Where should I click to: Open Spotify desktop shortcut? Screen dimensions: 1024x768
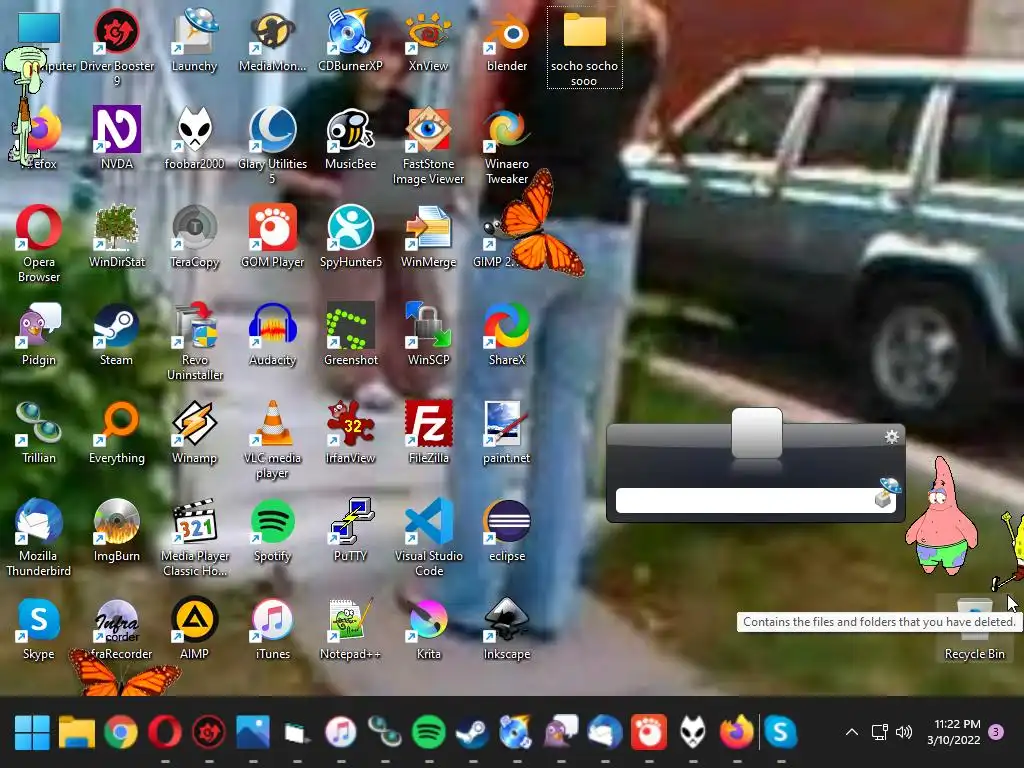pyautogui.click(x=272, y=530)
